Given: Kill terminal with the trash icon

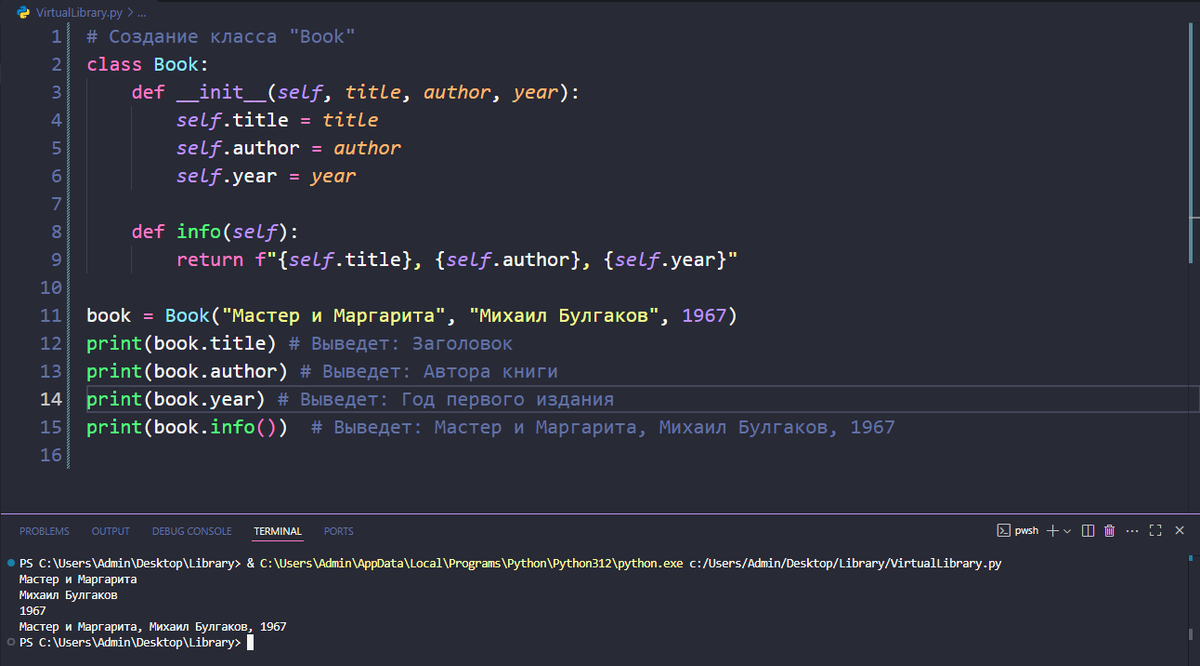Looking at the screenshot, I should click(1110, 531).
